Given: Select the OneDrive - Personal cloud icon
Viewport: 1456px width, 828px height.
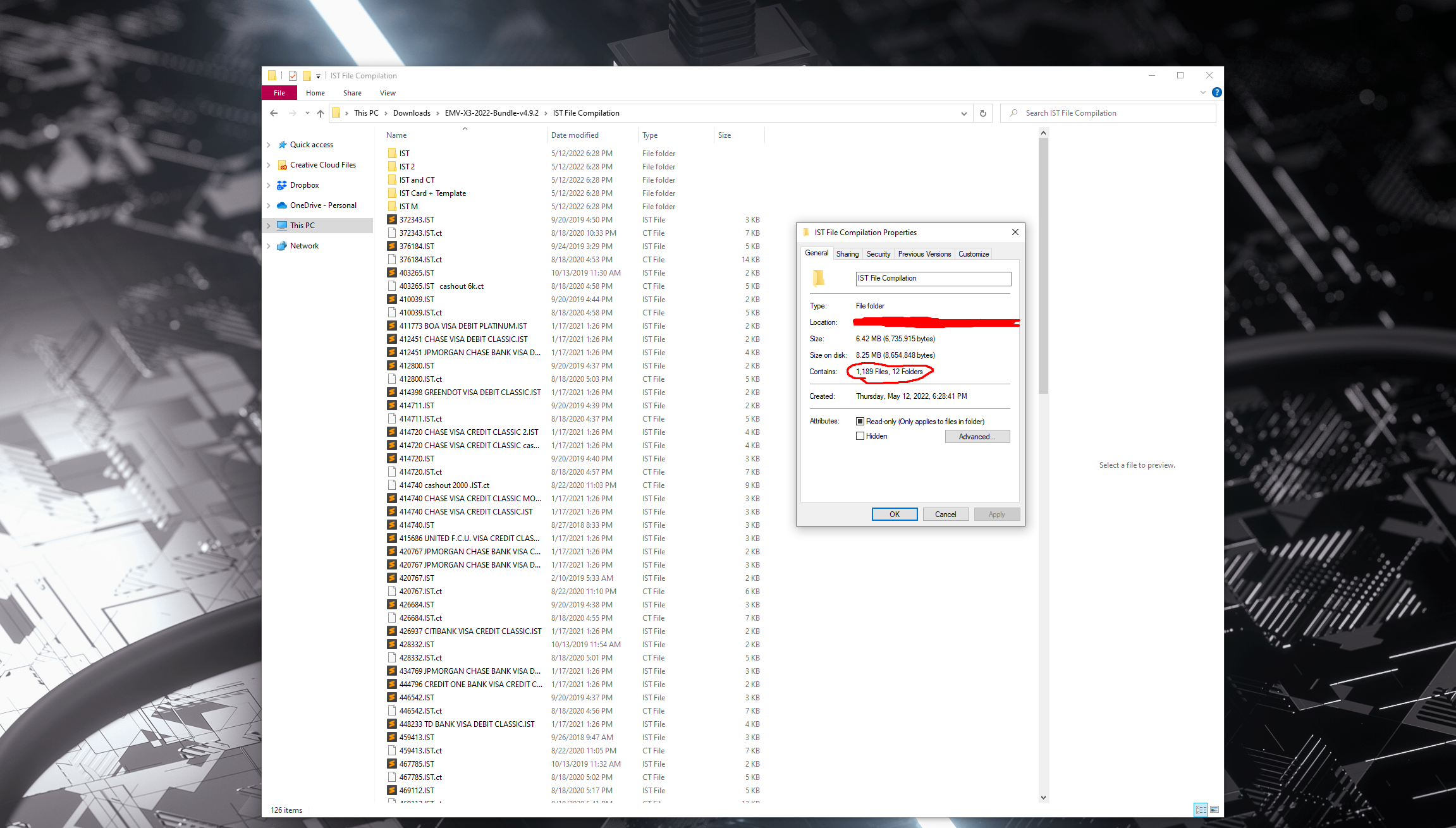Looking at the screenshot, I should [282, 205].
